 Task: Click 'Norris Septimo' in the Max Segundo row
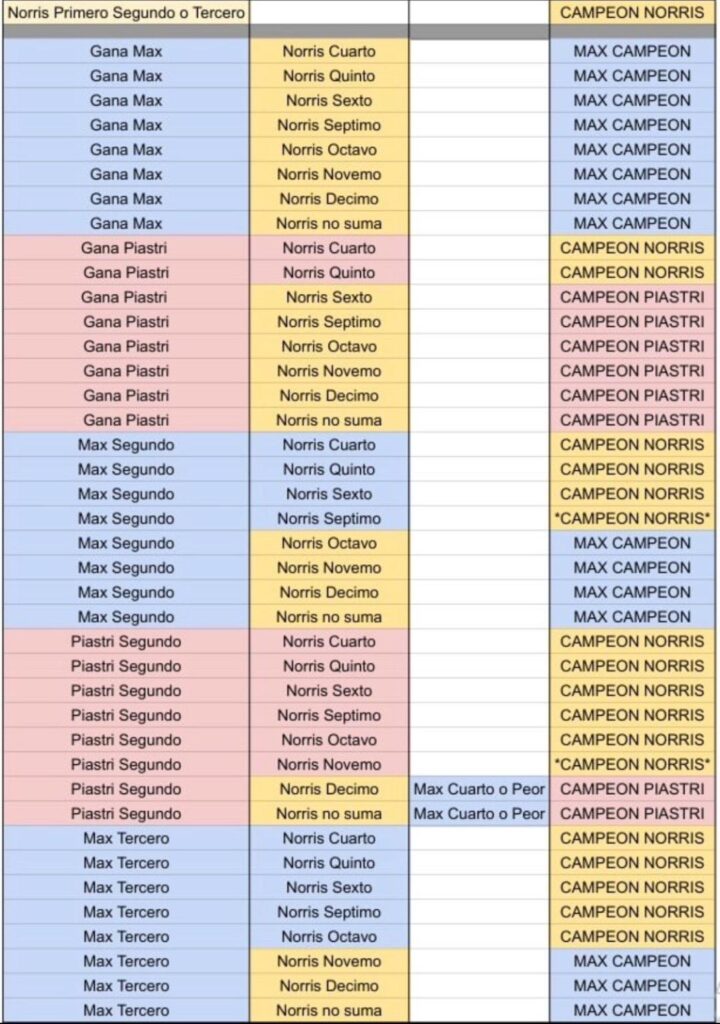329,518
